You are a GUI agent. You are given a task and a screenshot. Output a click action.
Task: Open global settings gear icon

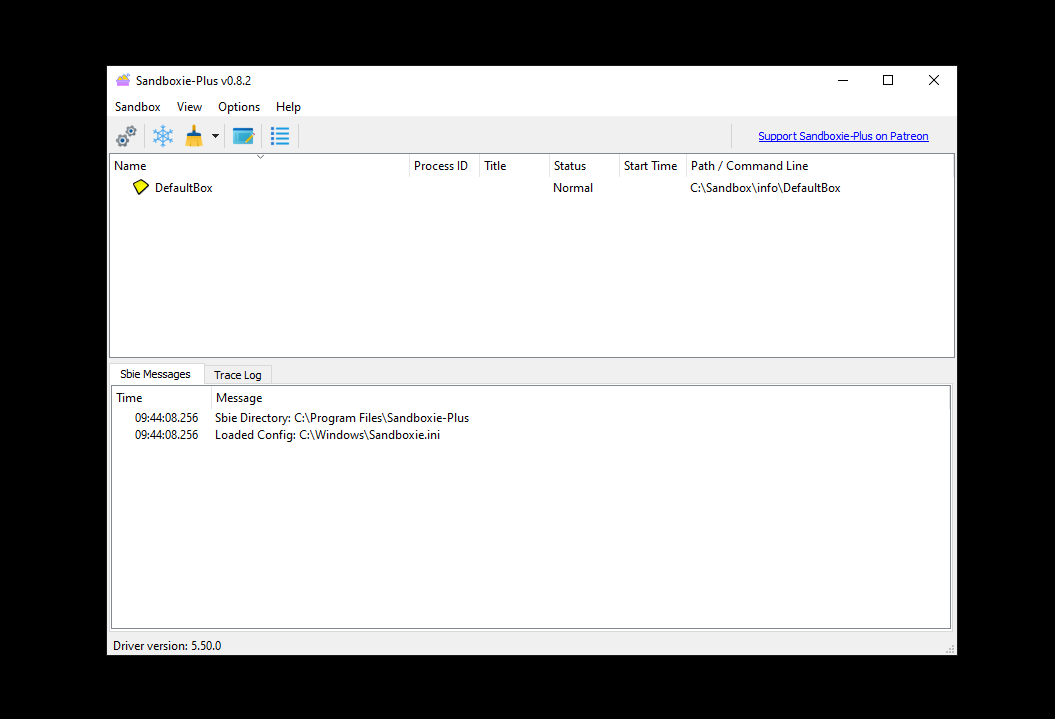(x=126, y=136)
